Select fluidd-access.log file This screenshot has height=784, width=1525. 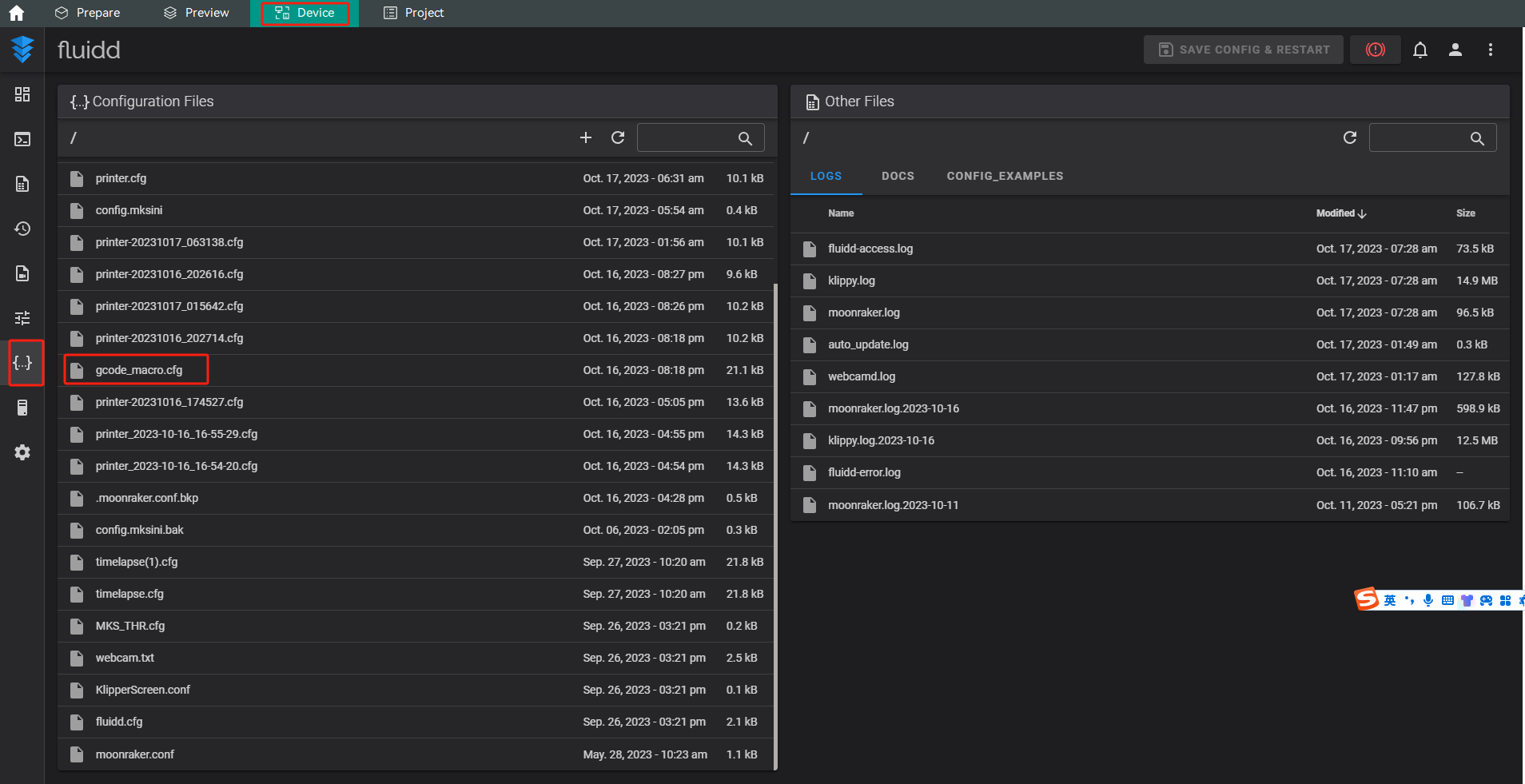click(1150, 249)
